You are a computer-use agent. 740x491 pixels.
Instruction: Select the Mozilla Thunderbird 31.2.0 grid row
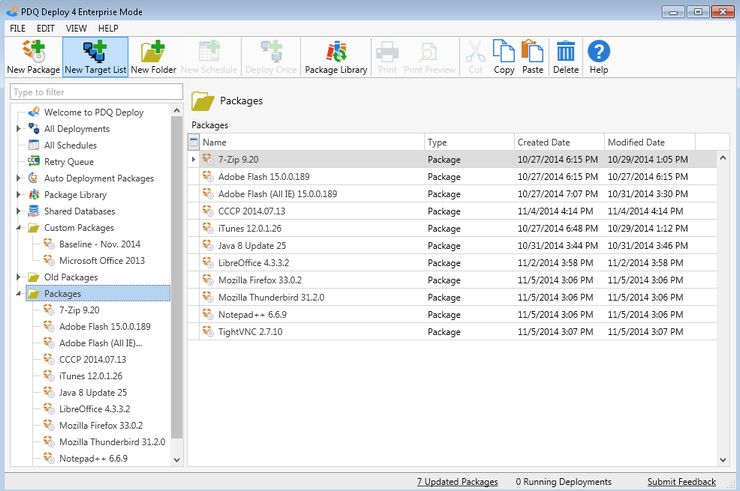[x=452, y=297]
